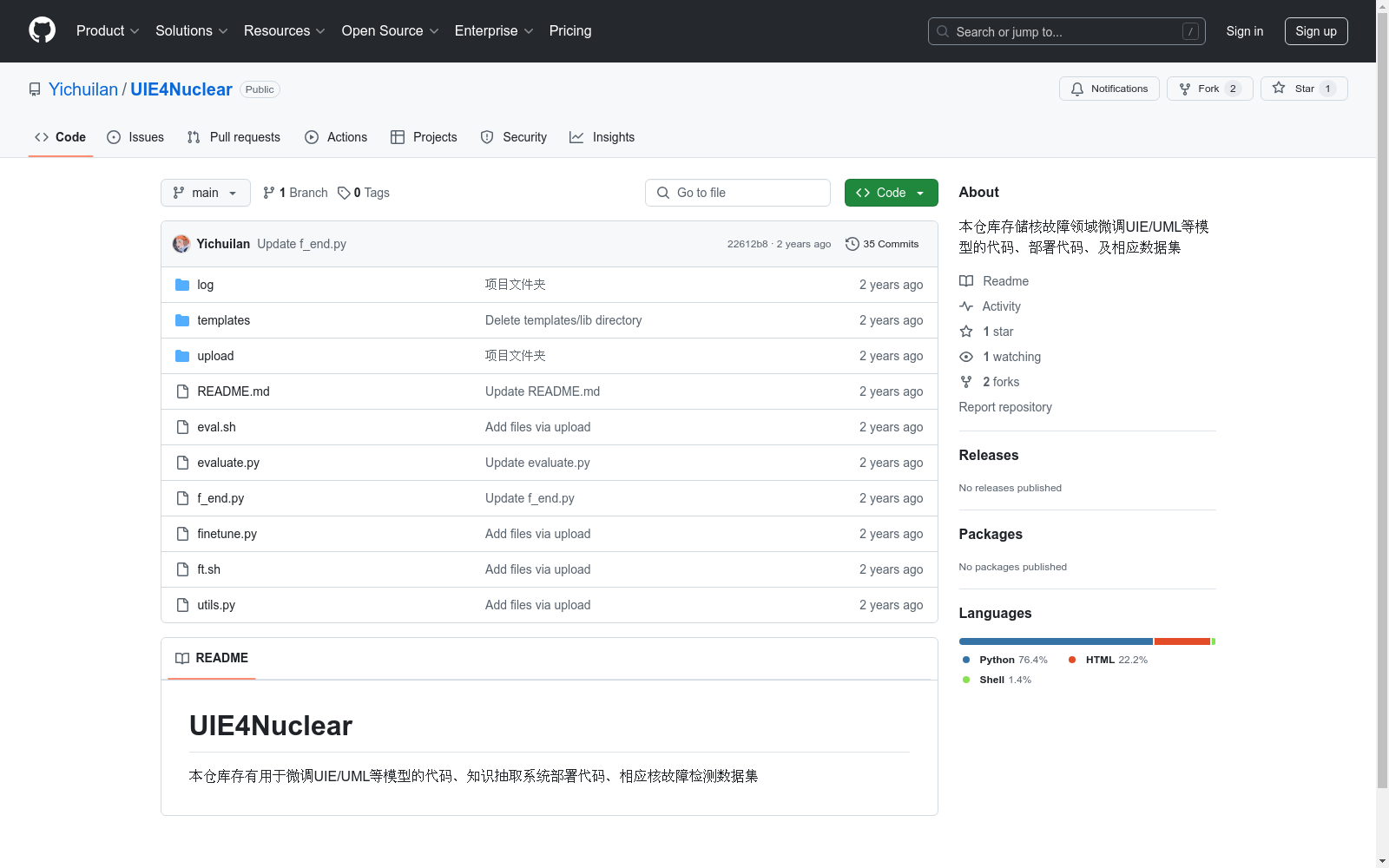Open the Projects tab
Screen dimensions: 1389x868
[x=424, y=137]
